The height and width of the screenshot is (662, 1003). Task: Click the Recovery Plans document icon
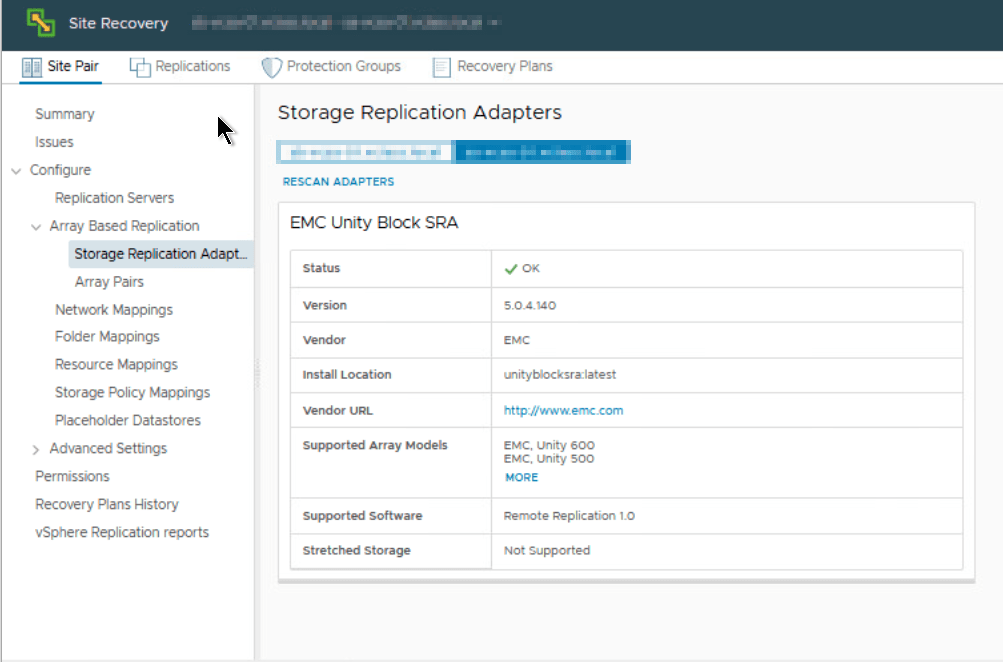441,67
